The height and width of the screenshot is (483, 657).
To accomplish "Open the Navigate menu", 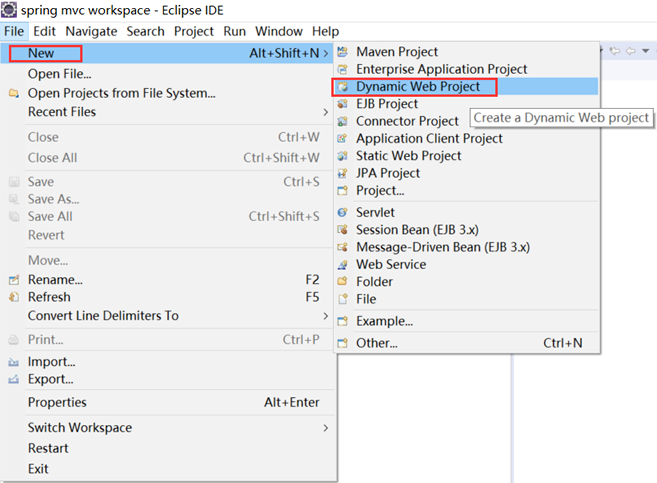I will click(x=91, y=31).
